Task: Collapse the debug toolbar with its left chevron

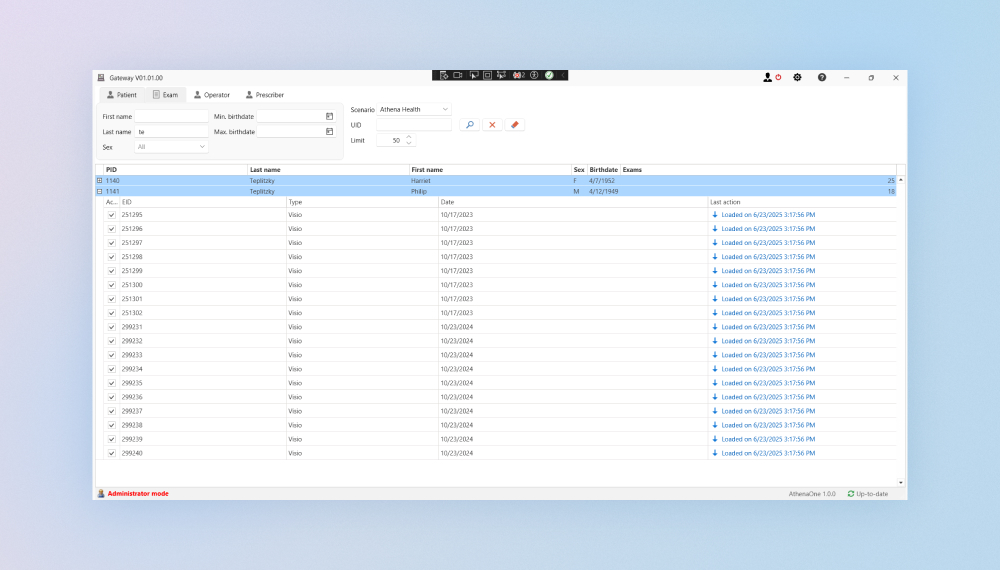Action: tap(563, 75)
